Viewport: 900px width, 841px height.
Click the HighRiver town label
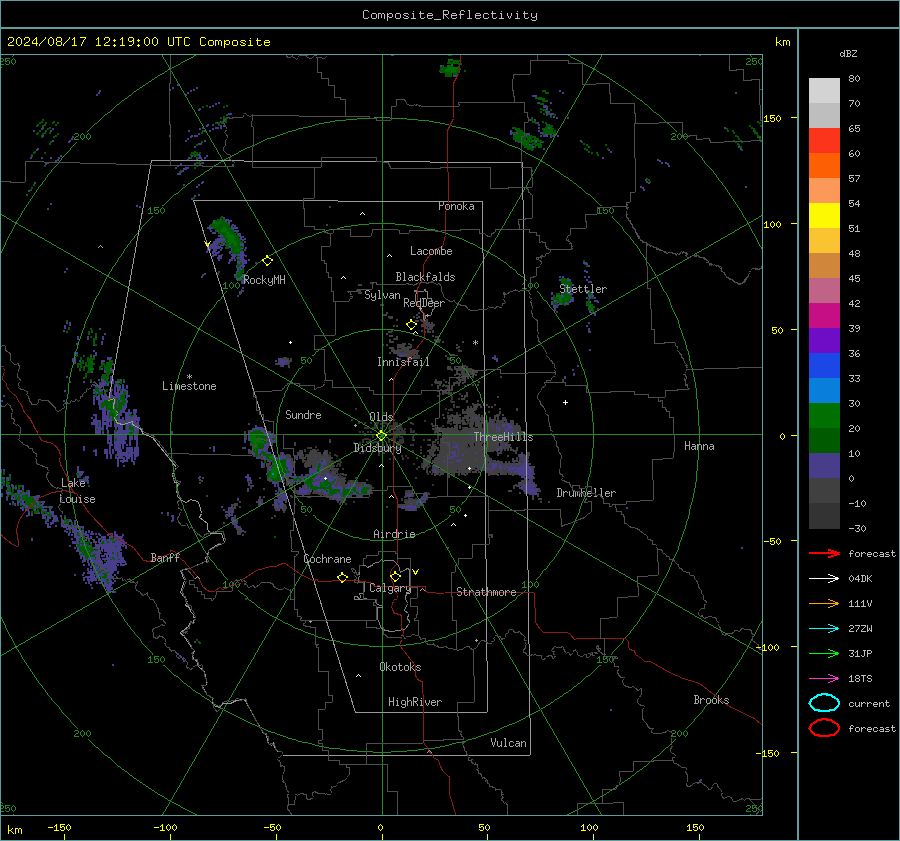(415, 702)
